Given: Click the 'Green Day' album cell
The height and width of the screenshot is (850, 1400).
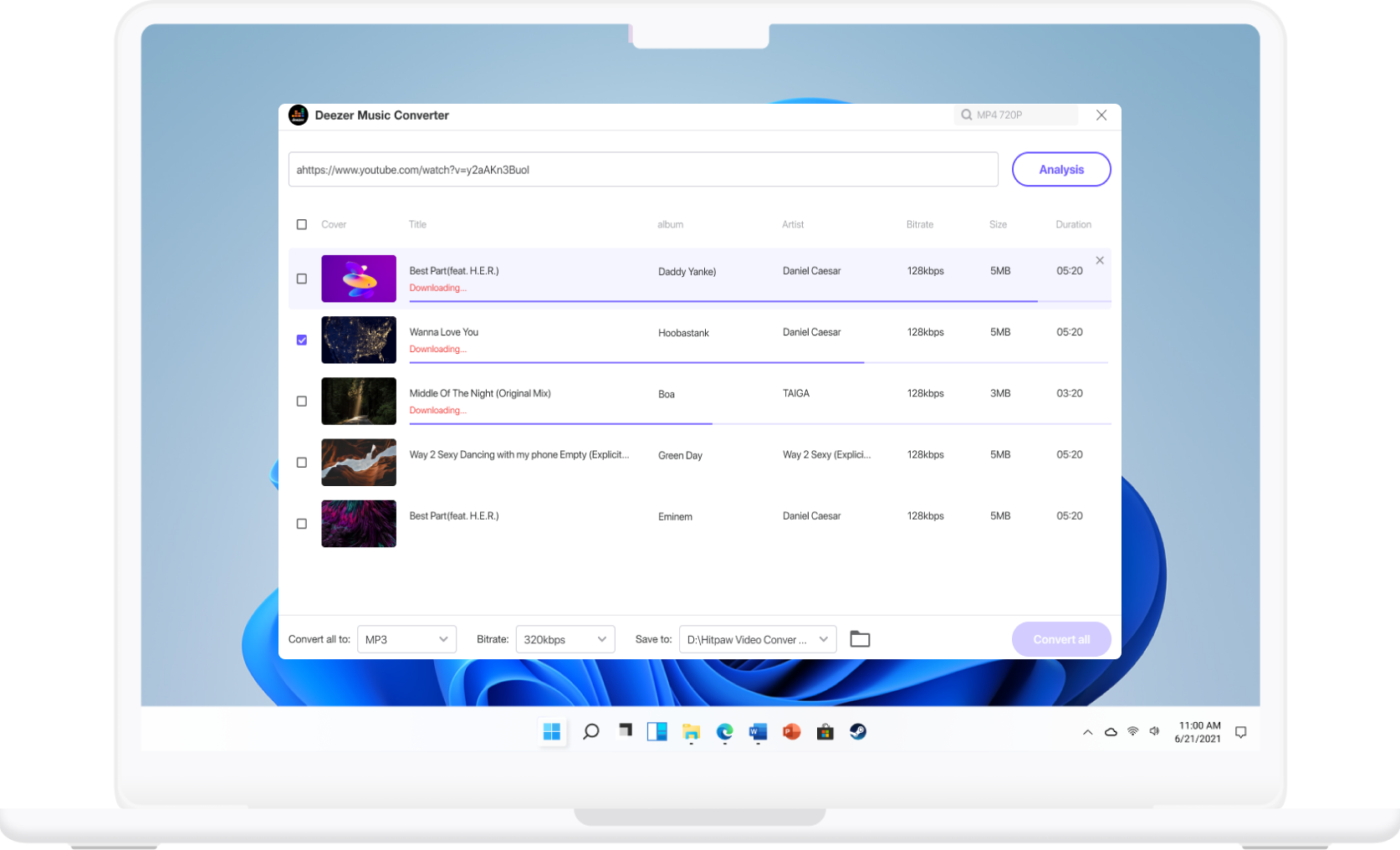Looking at the screenshot, I should pyautogui.click(x=680, y=455).
